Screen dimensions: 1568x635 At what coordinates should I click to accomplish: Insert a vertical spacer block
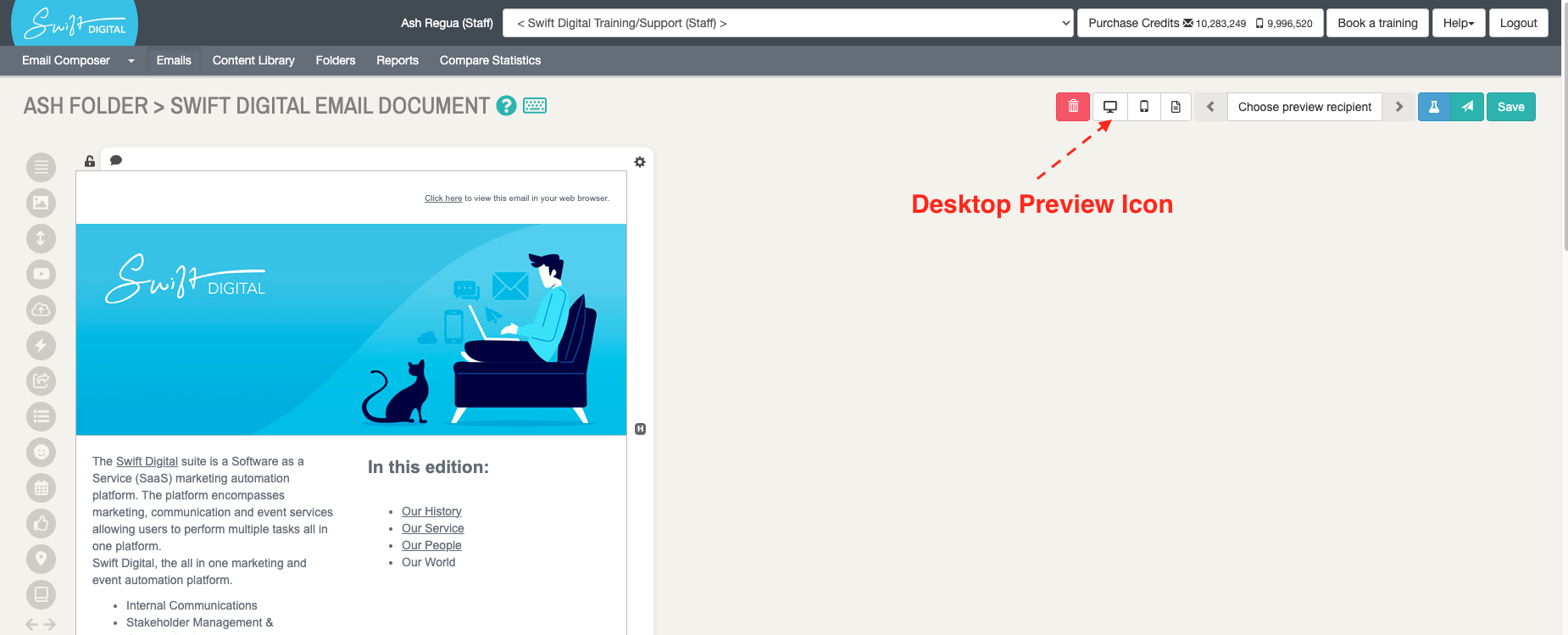41,238
